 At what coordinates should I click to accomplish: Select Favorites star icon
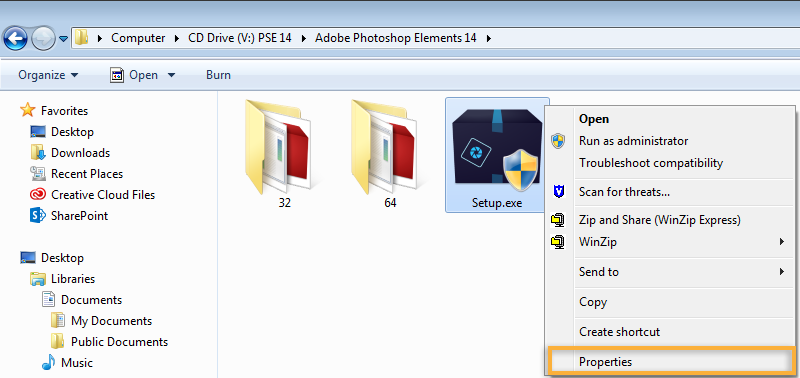coord(28,110)
